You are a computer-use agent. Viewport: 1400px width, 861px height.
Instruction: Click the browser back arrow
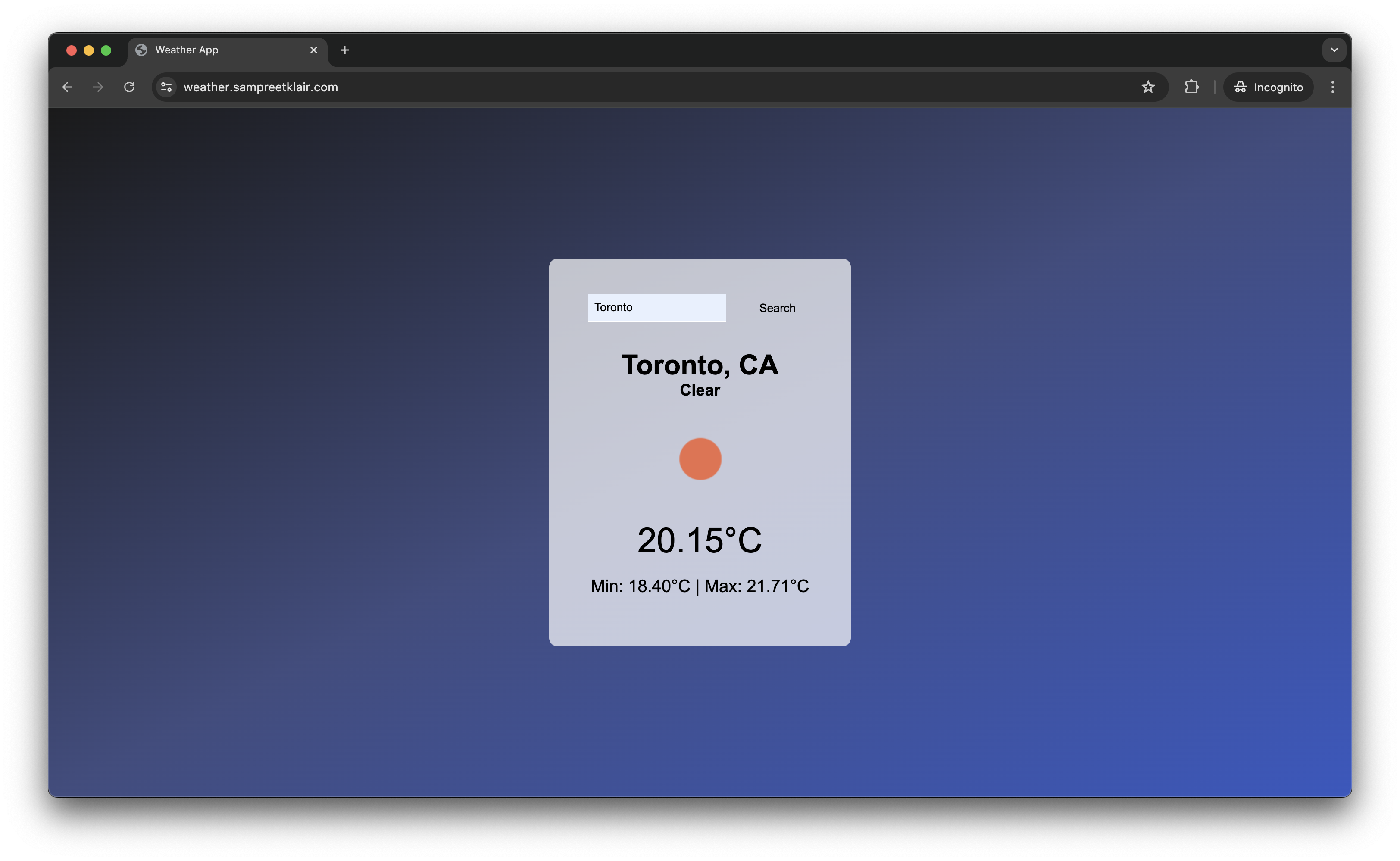click(x=67, y=87)
